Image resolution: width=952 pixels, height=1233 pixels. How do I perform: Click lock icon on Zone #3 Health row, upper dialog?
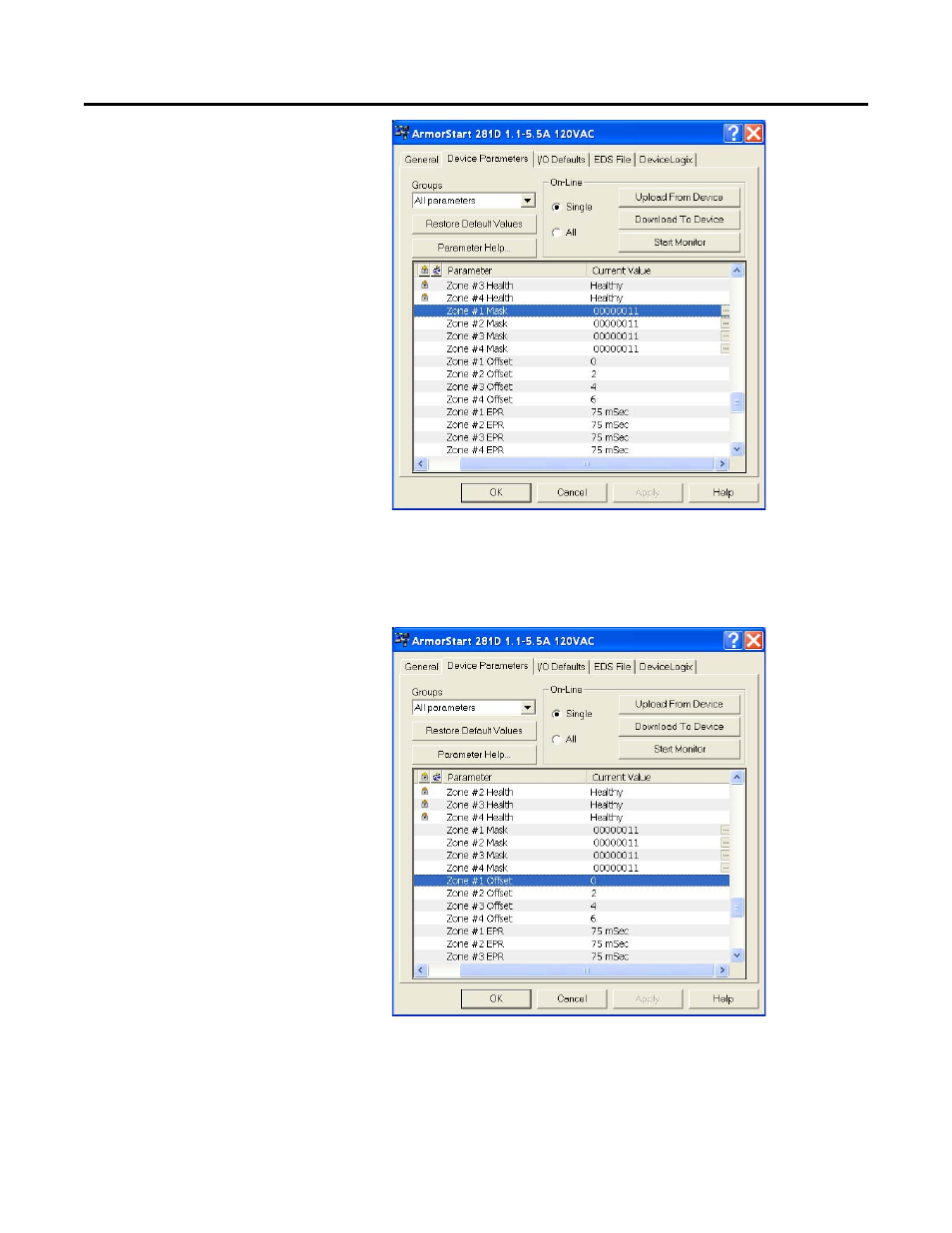[x=424, y=285]
